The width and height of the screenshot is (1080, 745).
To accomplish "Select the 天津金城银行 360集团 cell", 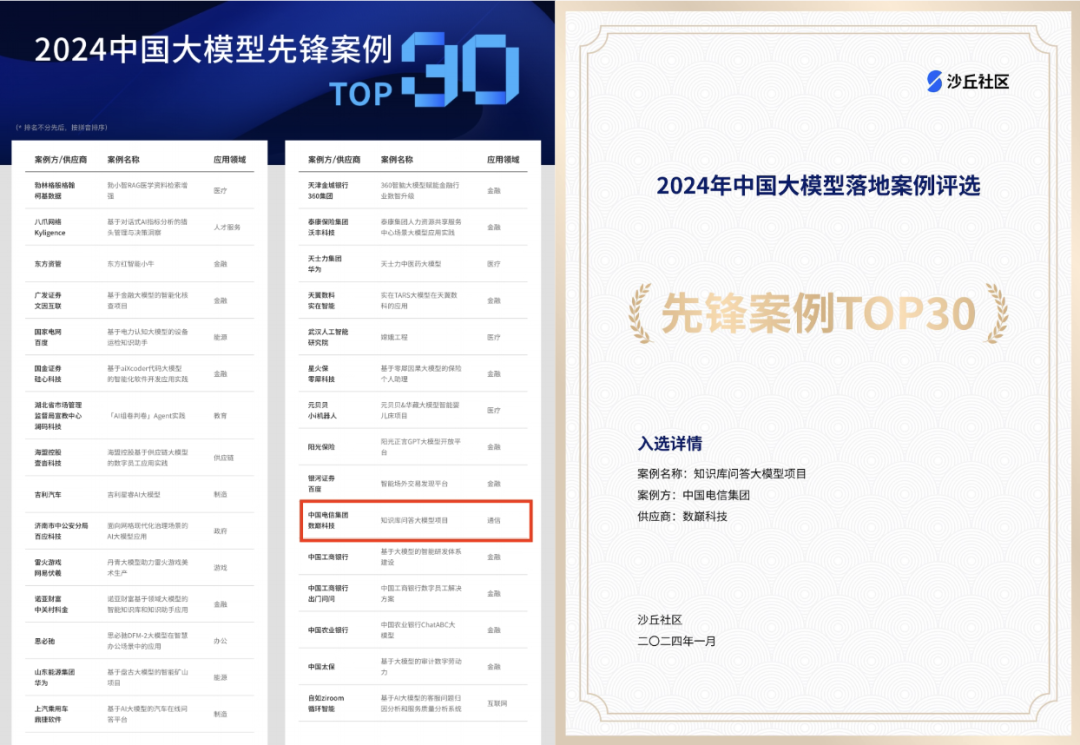I will tap(328, 191).
